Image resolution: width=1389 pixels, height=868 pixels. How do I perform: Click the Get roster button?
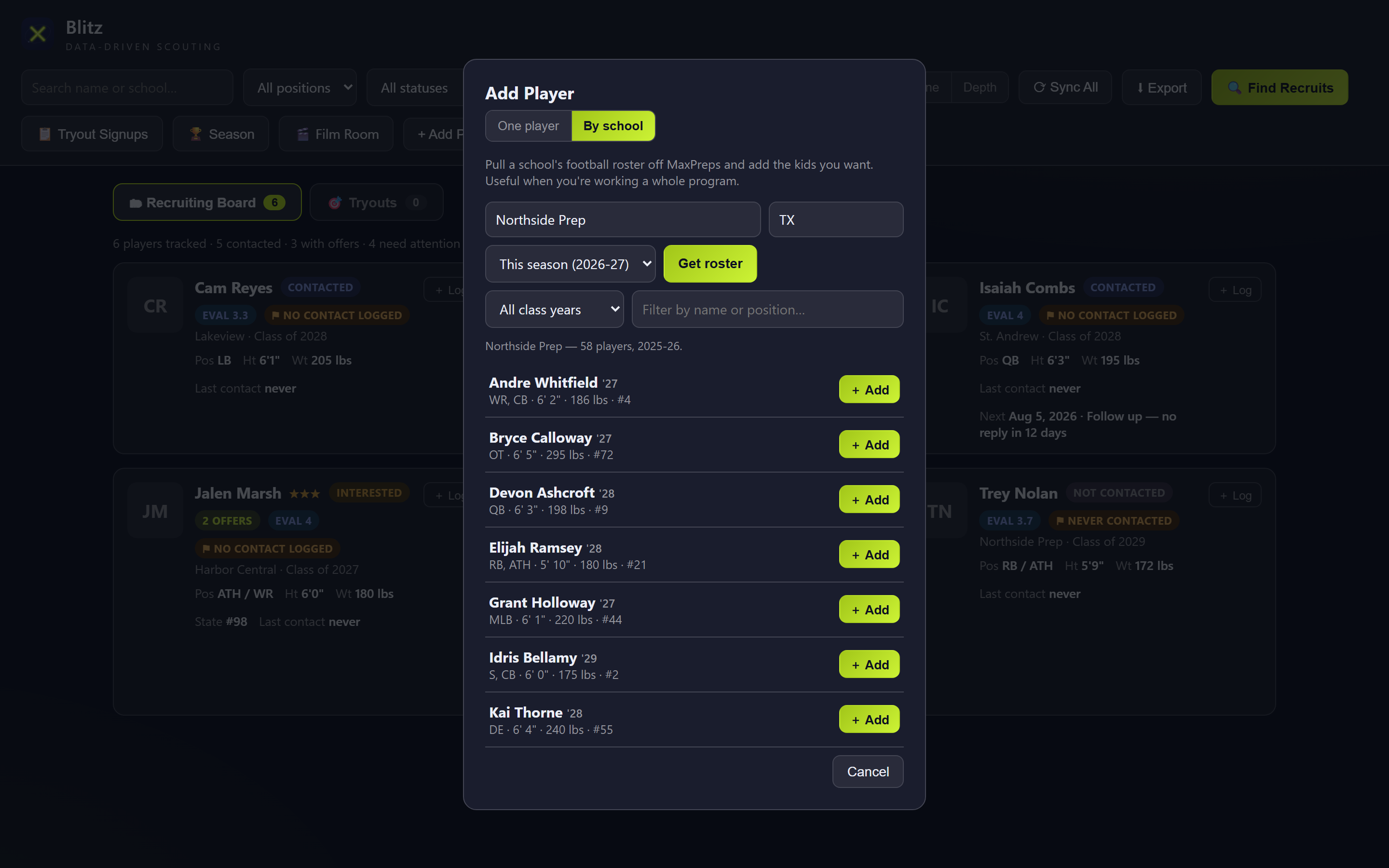pyautogui.click(x=710, y=264)
